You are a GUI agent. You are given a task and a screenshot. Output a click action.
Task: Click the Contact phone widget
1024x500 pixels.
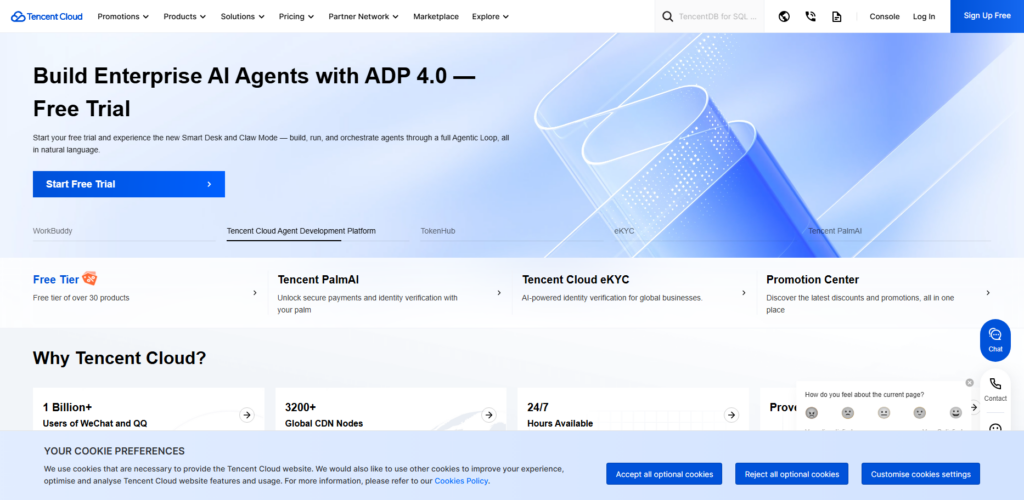(995, 390)
